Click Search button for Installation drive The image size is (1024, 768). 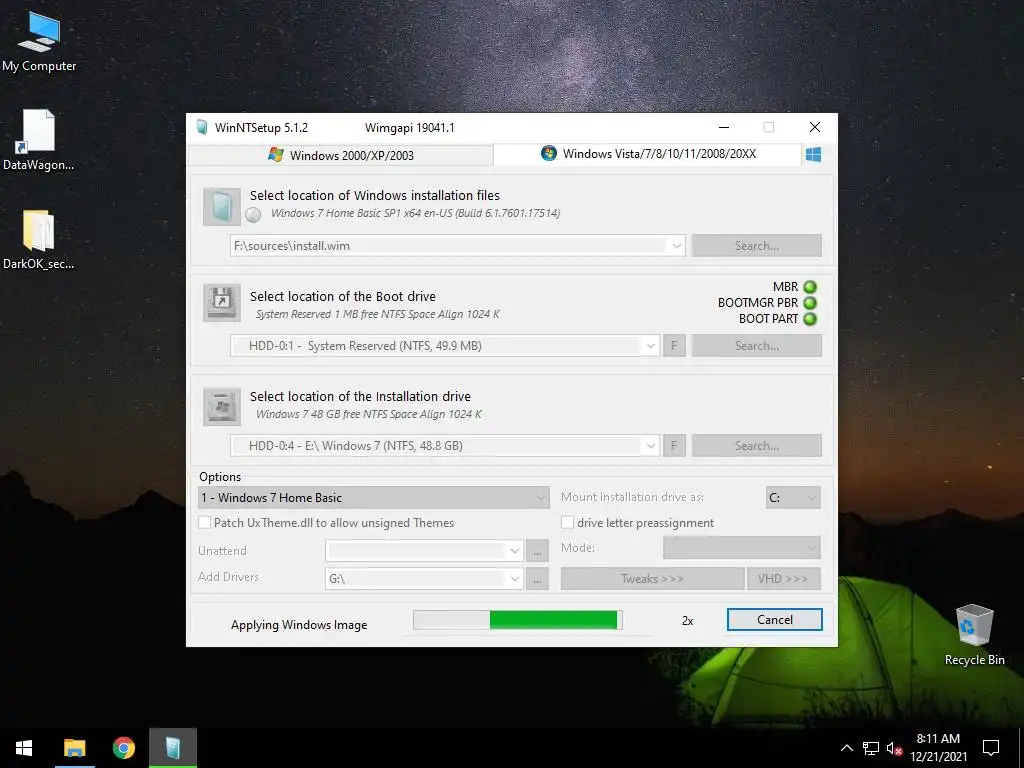(757, 445)
